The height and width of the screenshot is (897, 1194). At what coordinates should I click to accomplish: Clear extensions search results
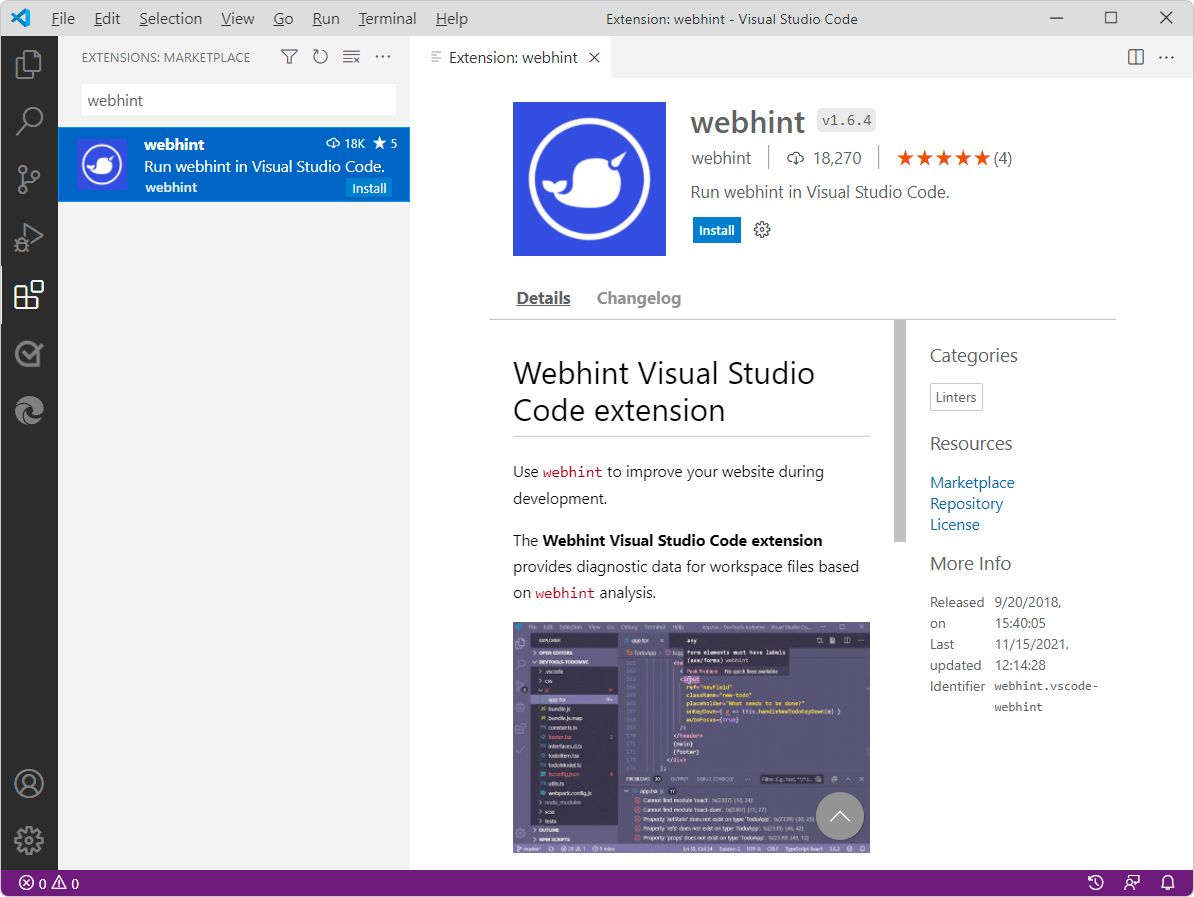(x=351, y=57)
